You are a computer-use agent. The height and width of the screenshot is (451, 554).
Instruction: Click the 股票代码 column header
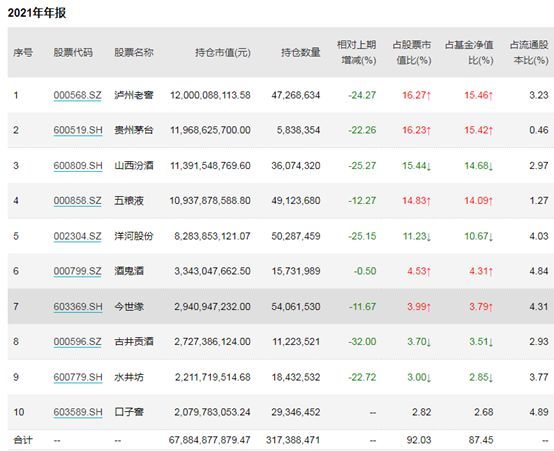(73, 53)
